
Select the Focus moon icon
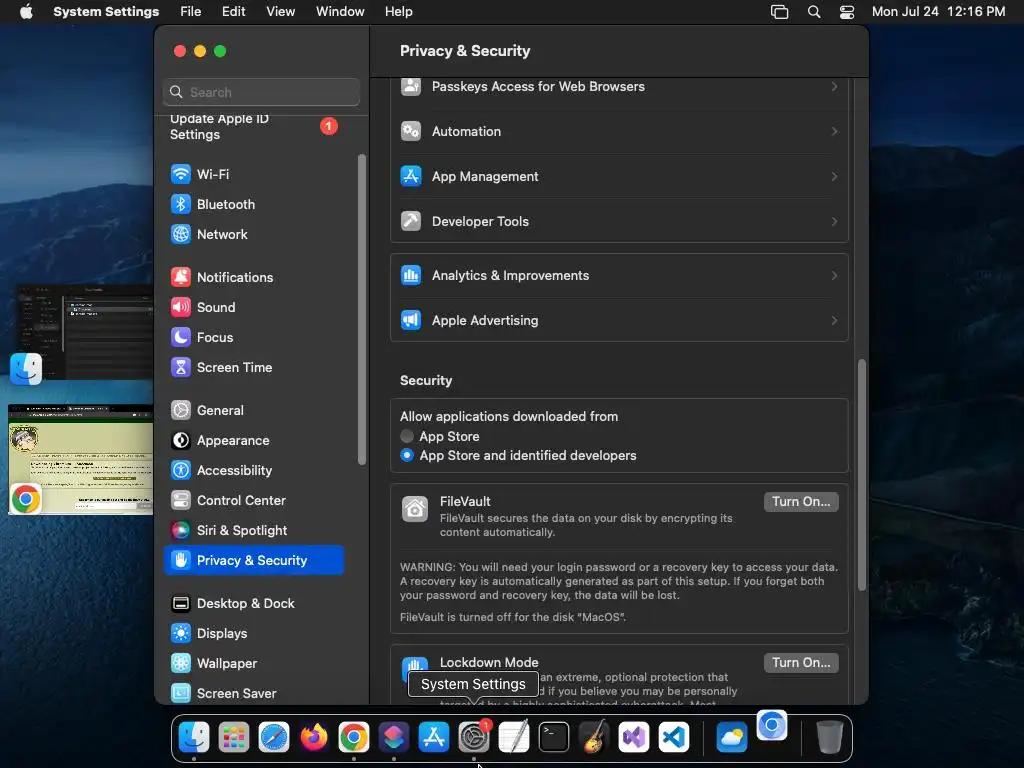click(181, 338)
